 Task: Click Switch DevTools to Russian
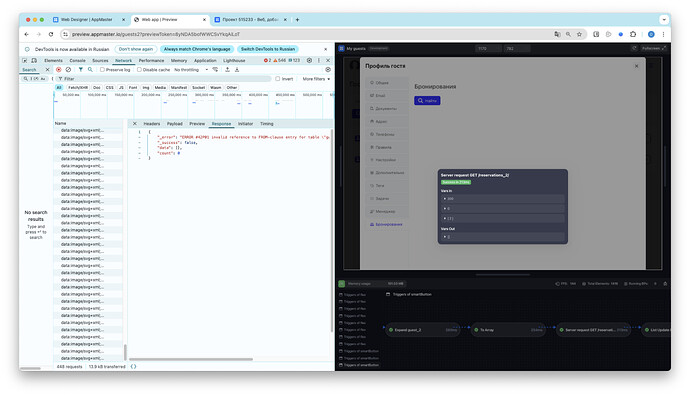tap(268, 49)
